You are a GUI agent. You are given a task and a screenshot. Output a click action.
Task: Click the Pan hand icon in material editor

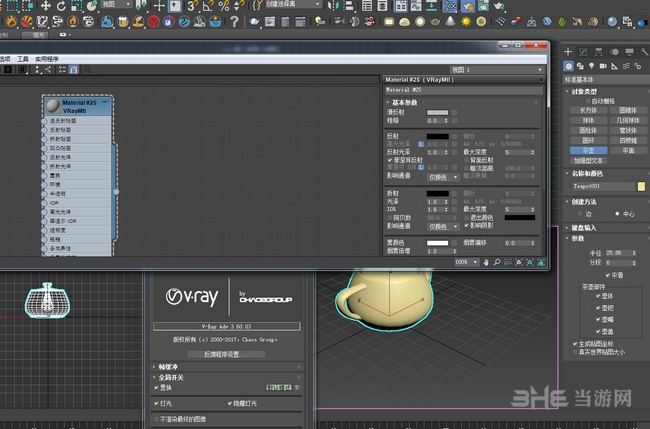click(486, 262)
